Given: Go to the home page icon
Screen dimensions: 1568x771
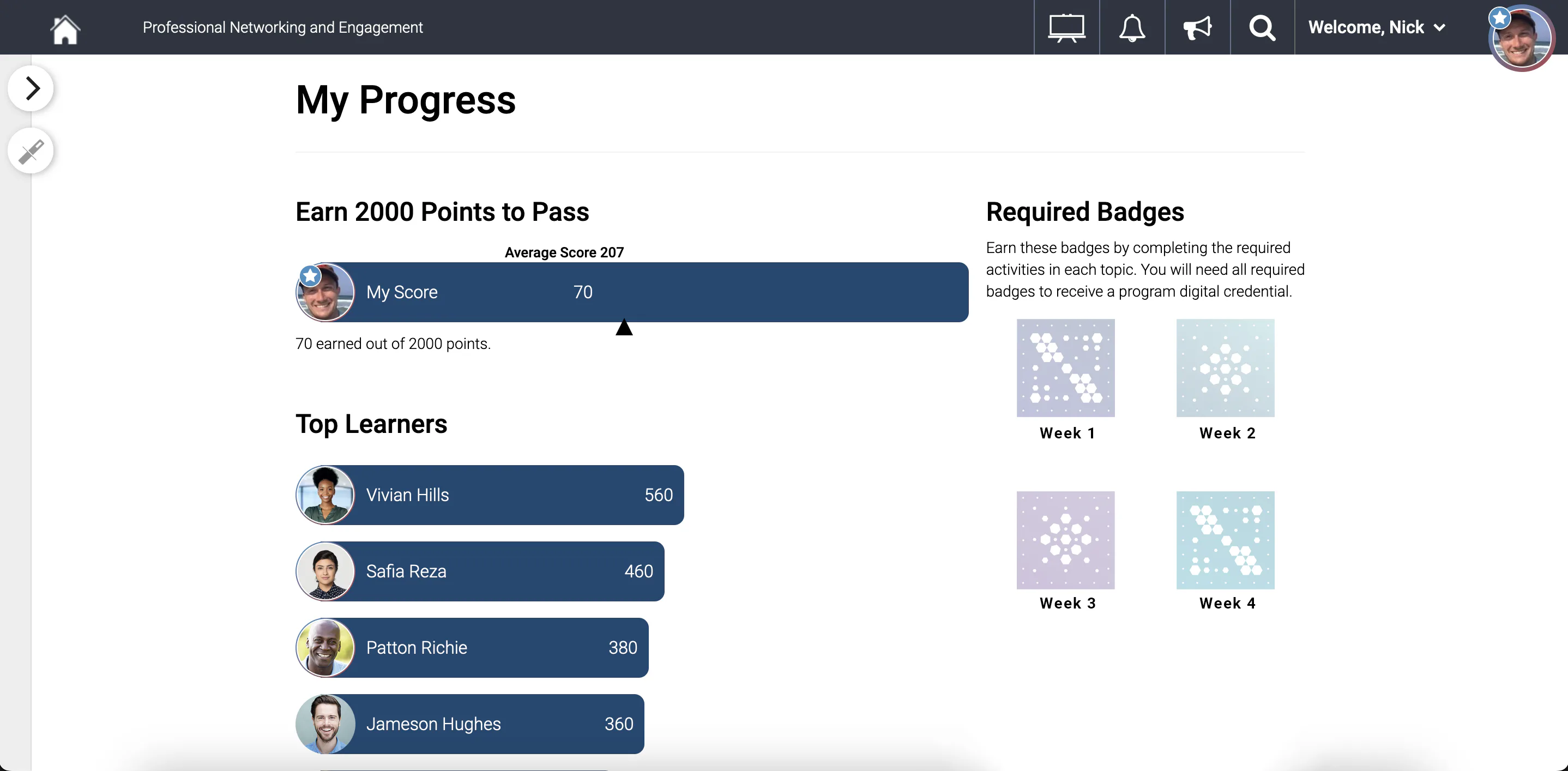Looking at the screenshot, I should coord(65,28).
